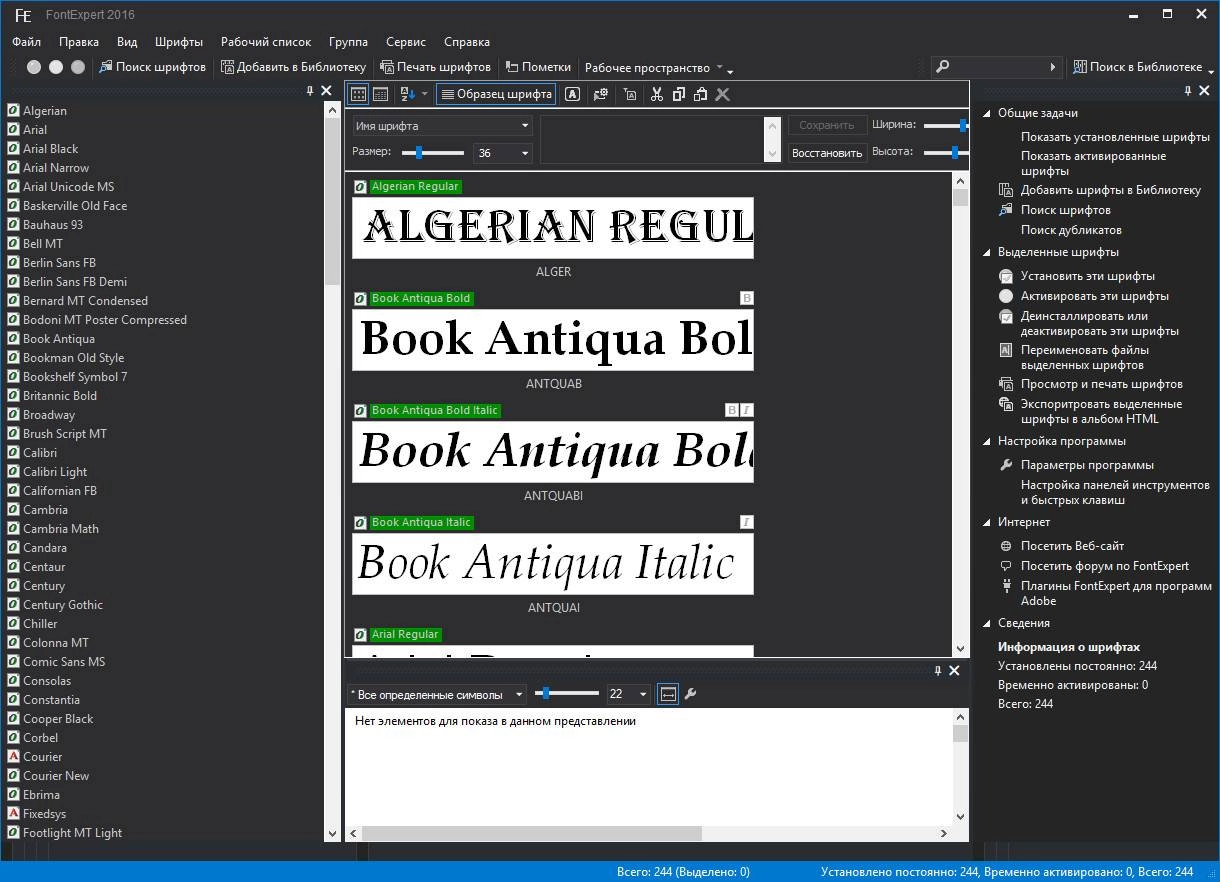Click Посетить Веб-сайт link
The height and width of the screenshot is (882, 1220).
coord(1072,546)
